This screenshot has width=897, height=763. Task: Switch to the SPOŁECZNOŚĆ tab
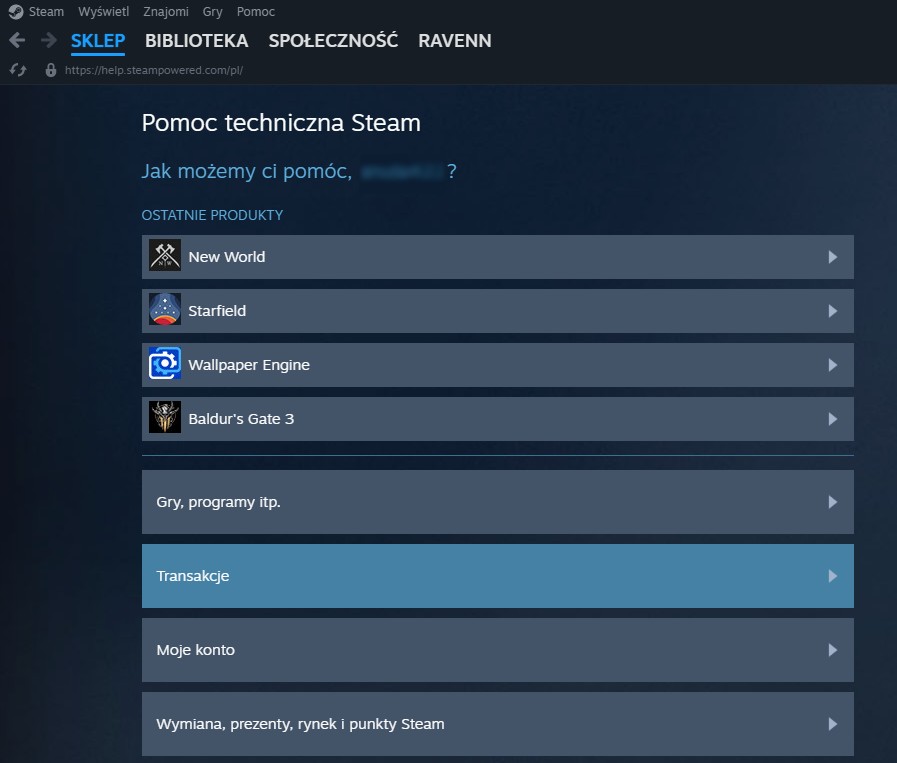pos(333,41)
